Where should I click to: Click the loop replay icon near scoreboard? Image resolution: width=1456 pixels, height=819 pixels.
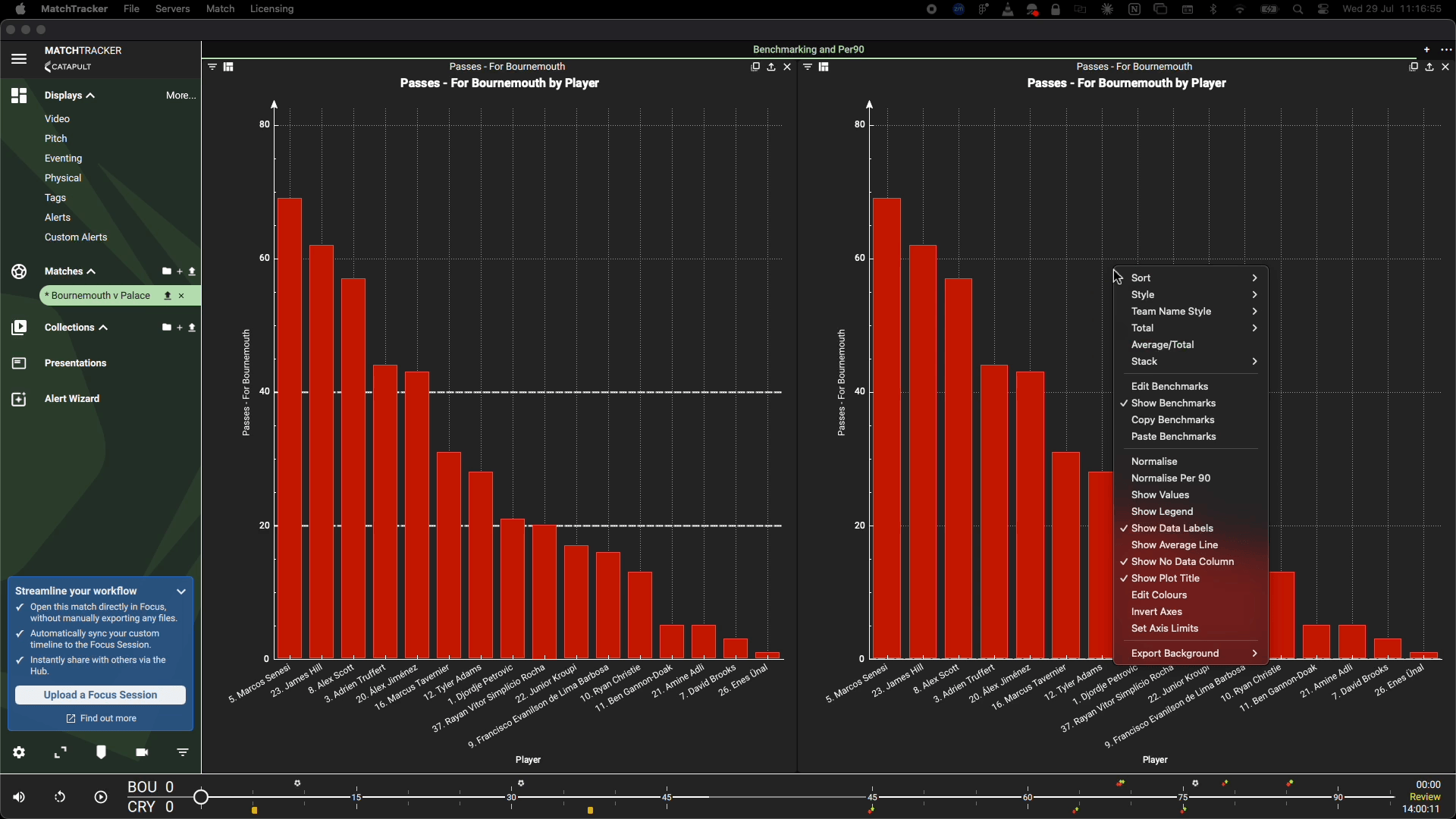pyautogui.click(x=60, y=797)
